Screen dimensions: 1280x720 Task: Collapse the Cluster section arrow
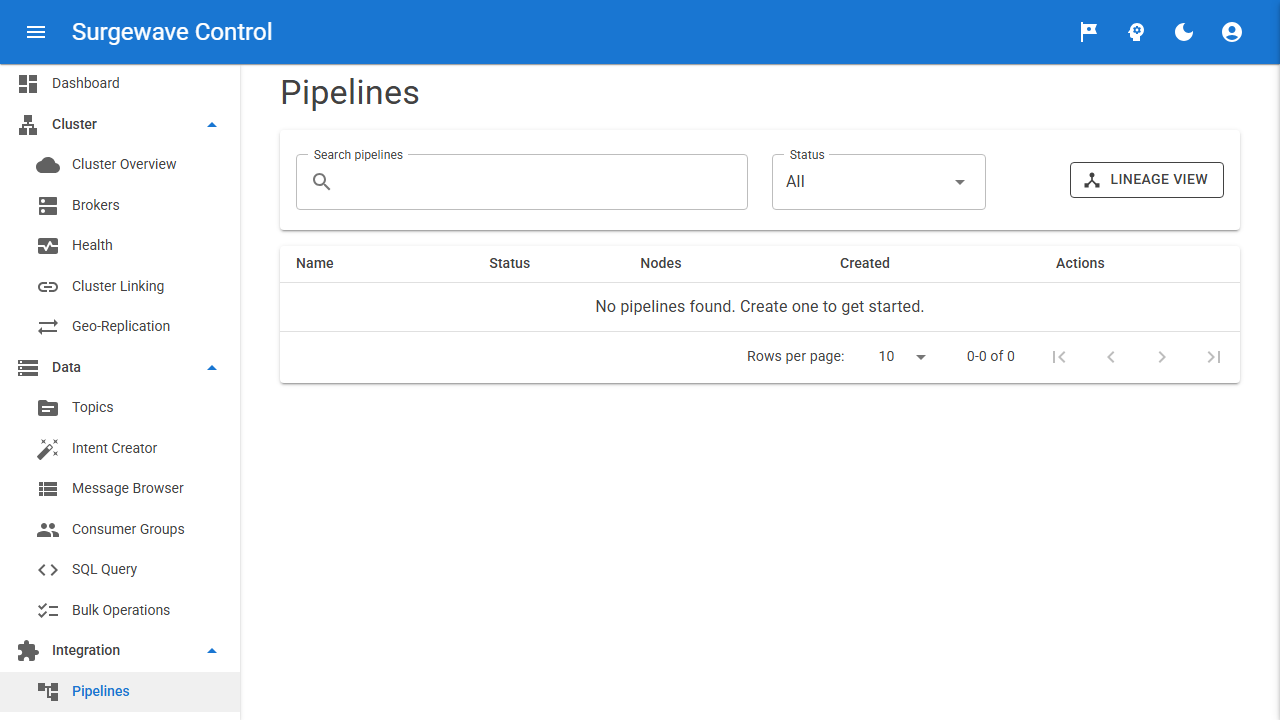[x=211, y=125]
